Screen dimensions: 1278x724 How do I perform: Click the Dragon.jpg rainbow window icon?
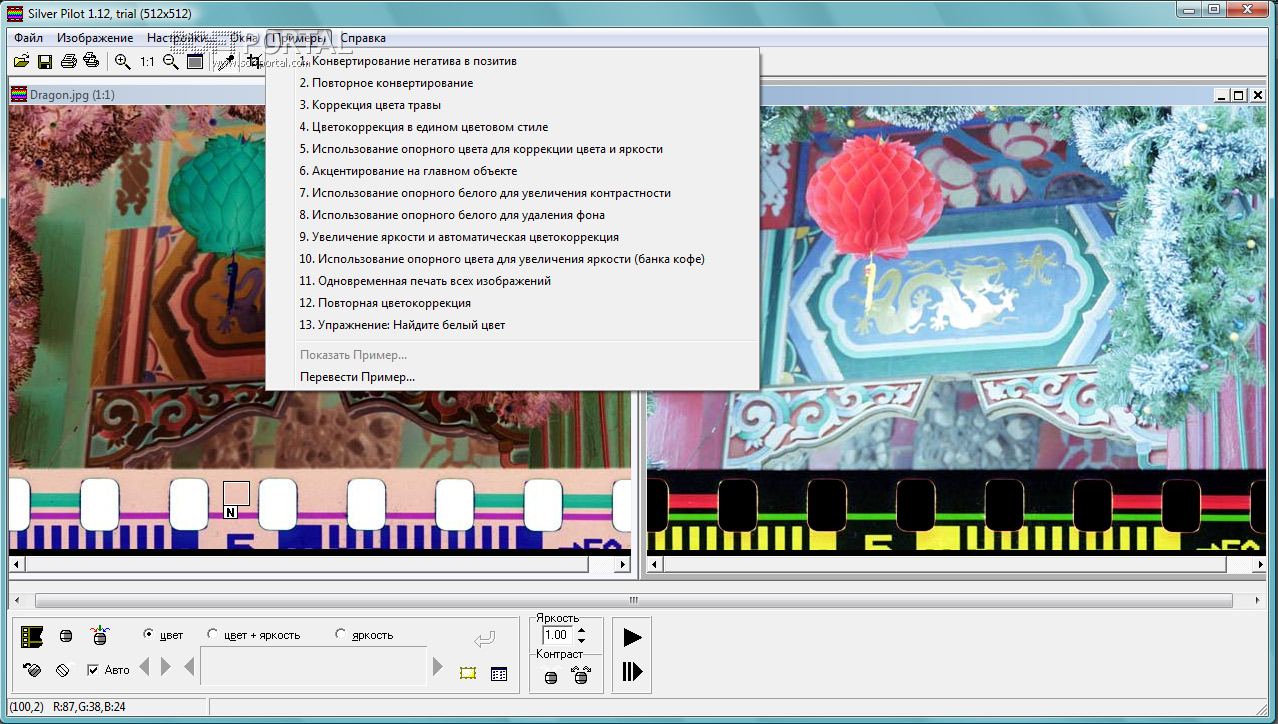tap(17, 95)
